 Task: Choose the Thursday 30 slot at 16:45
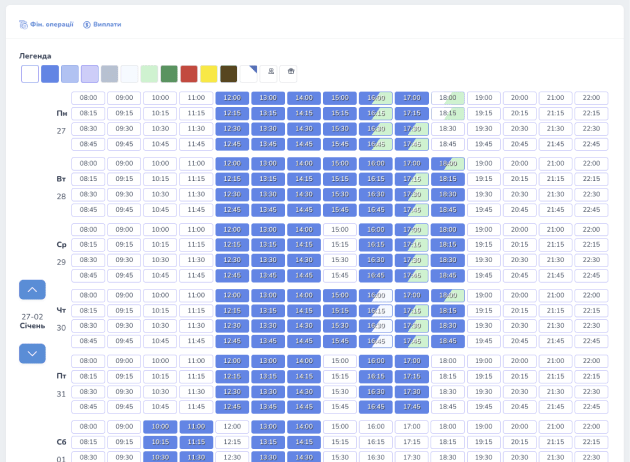click(376, 341)
